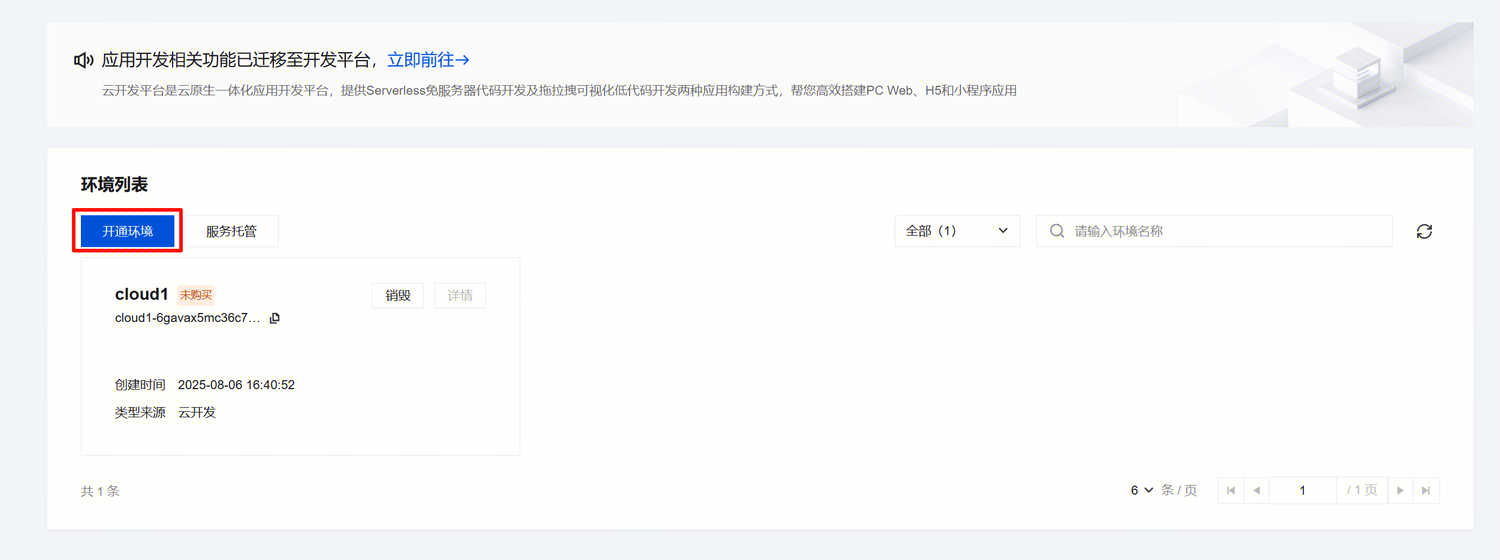This screenshot has height=560, width=1500.
Task: Go to the next page
Action: click(x=1400, y=490)
